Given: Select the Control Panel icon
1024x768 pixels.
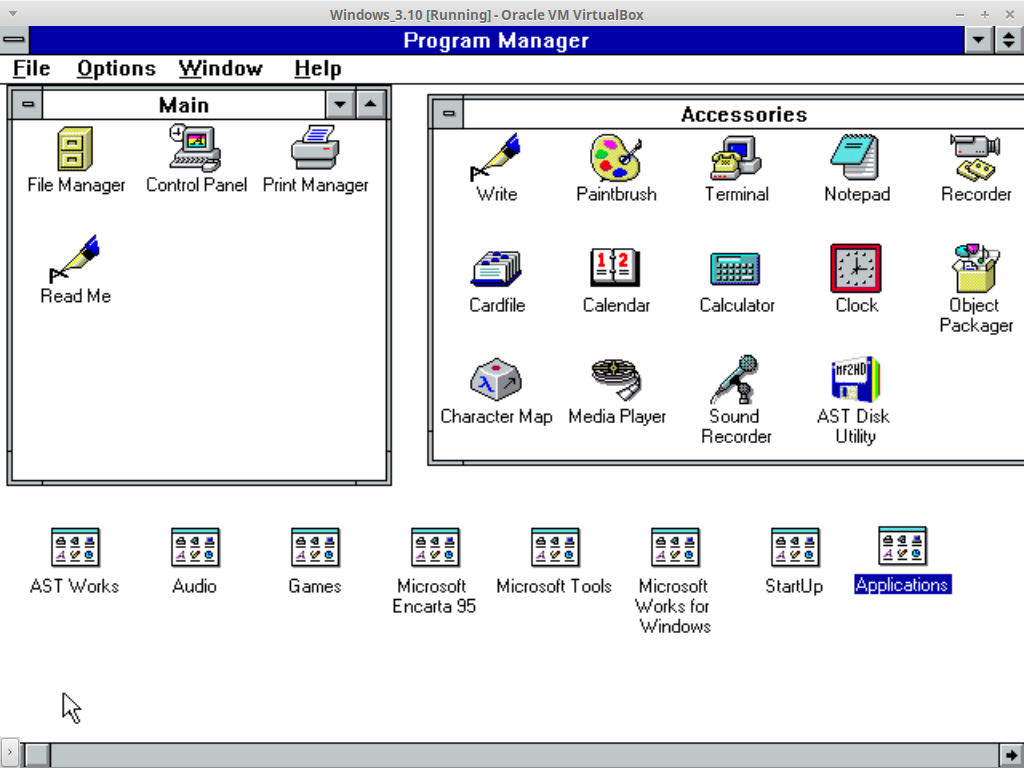Looking at the screenshot, I should pyautogui.click(x=195, y=150).
